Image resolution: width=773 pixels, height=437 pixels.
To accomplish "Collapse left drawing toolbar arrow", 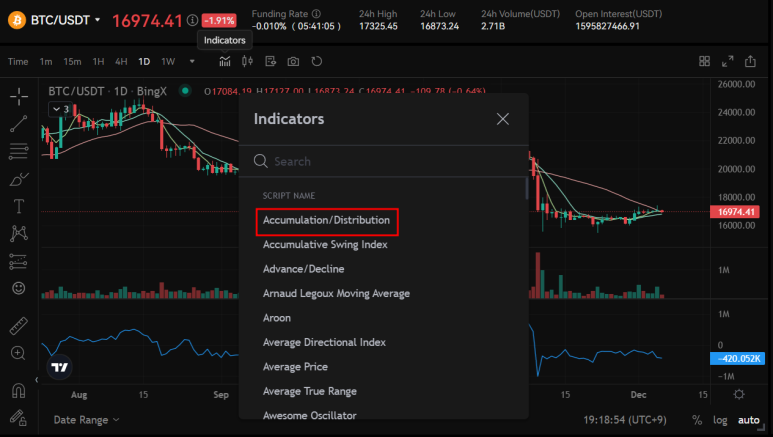I will pos(36,380).
